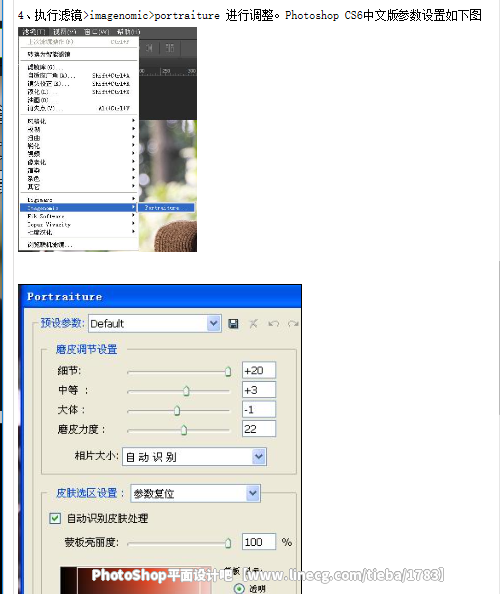Click the 蒙板亮丽度 field showing 100
The image size is (500, 594).
pyautogui.click(x=259, y=542)
